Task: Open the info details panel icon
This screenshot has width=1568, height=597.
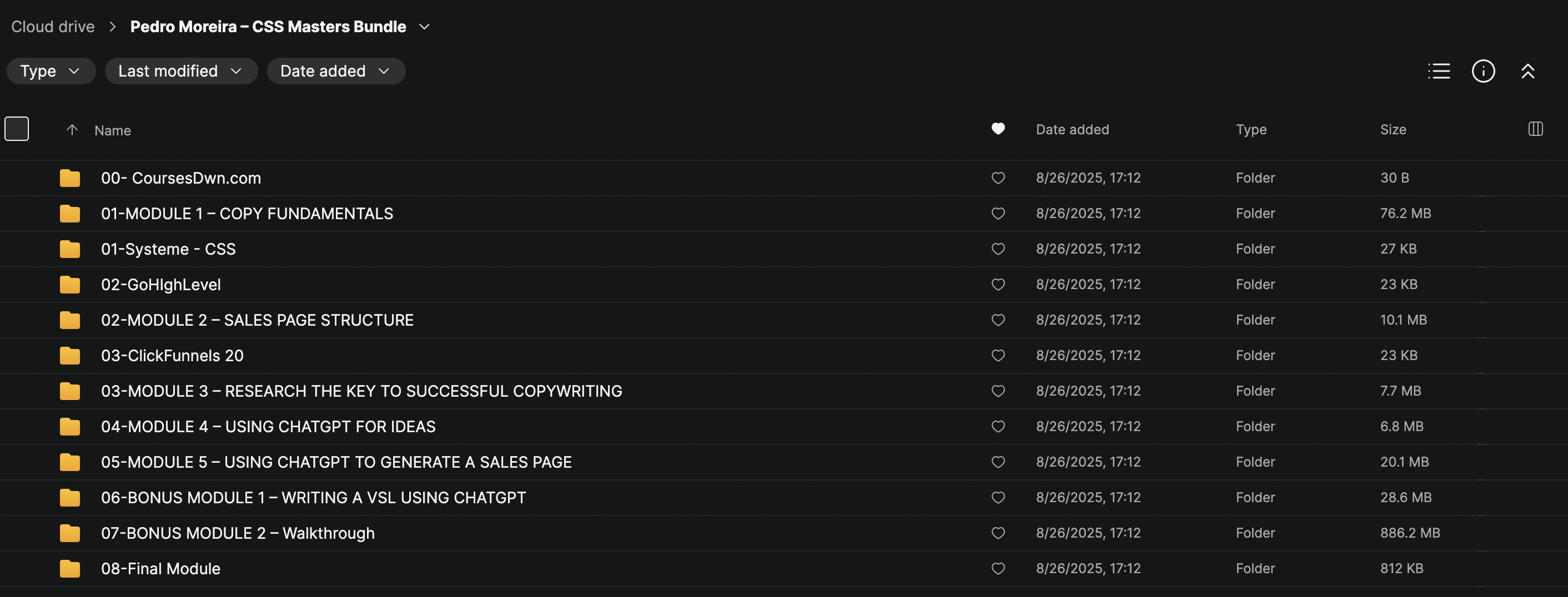Action: coord(1483,71)
